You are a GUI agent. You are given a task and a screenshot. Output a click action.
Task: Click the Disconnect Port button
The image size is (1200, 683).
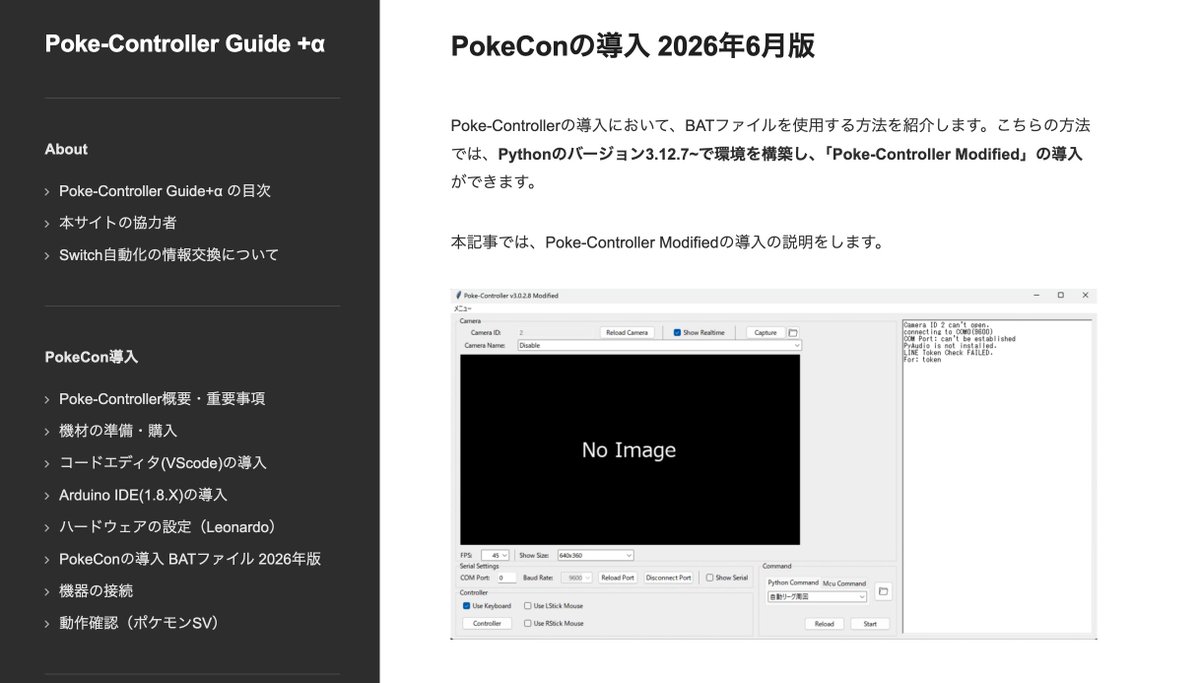tap(669, 578)
